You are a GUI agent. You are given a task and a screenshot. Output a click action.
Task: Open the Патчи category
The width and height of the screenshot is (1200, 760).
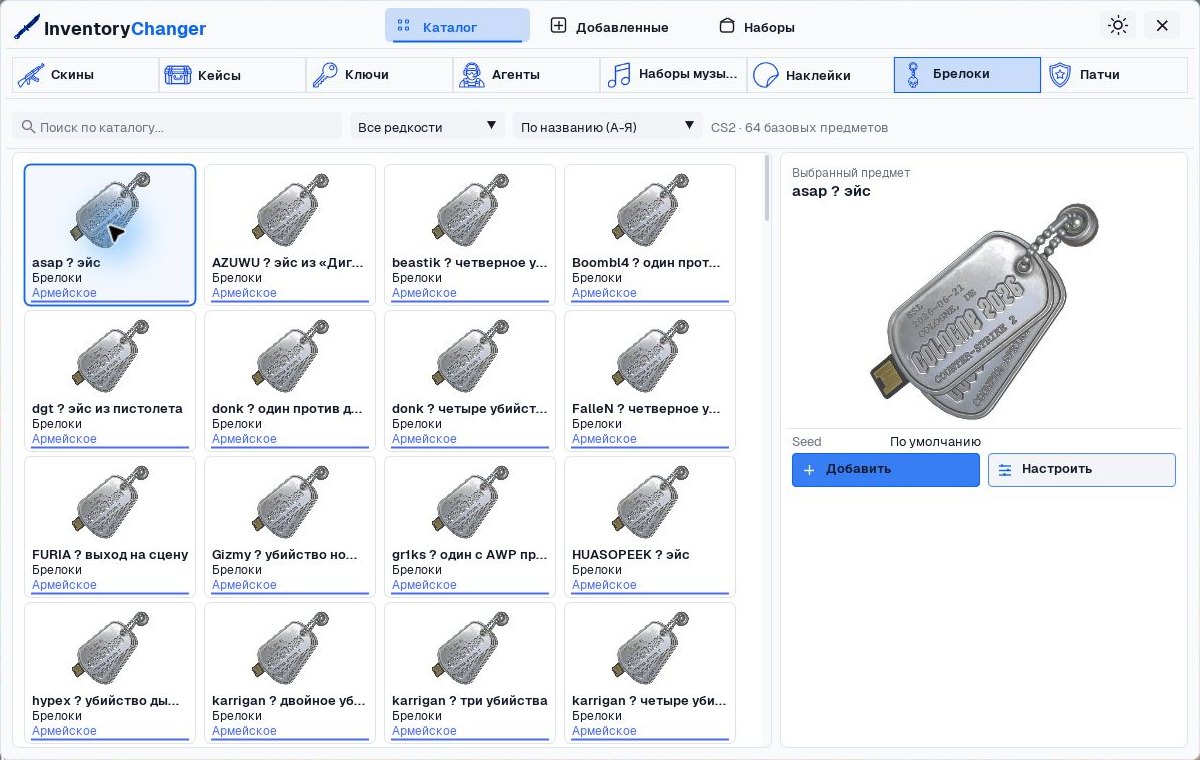tap(1114, 75)
